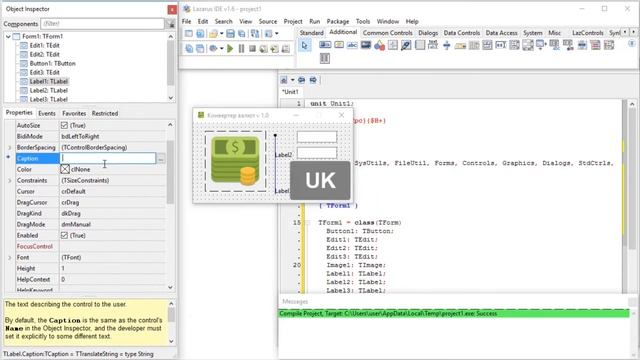This screenshot has height=360, width=640.
Task: Collapse the Form1: TForm1 tree node
Action: coord(8,36)
